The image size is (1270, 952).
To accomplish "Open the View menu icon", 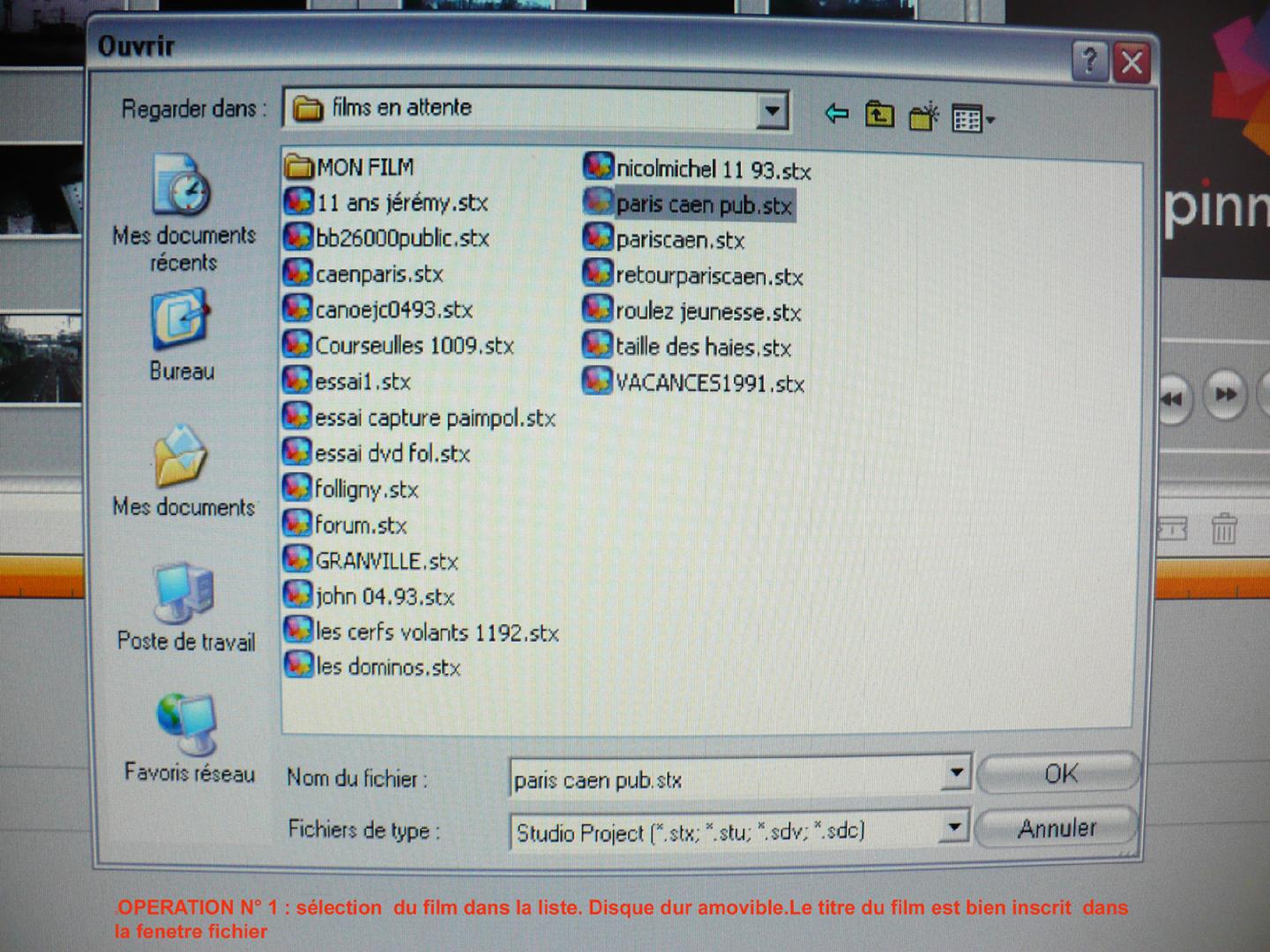I will pos(973,118).
